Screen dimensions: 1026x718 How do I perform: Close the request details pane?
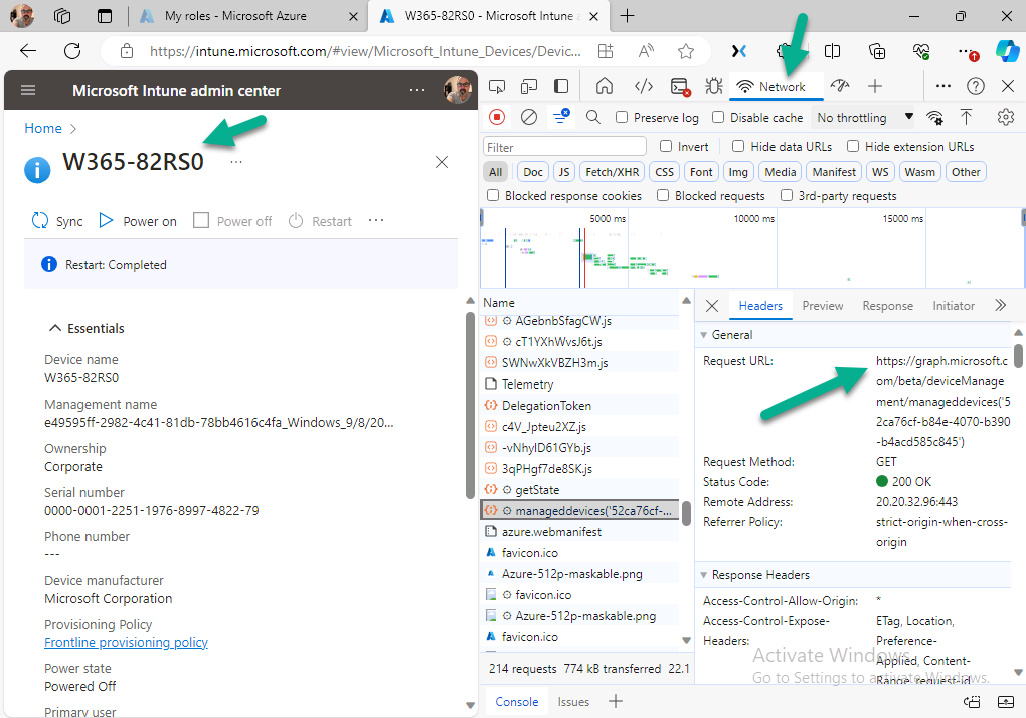712,306
